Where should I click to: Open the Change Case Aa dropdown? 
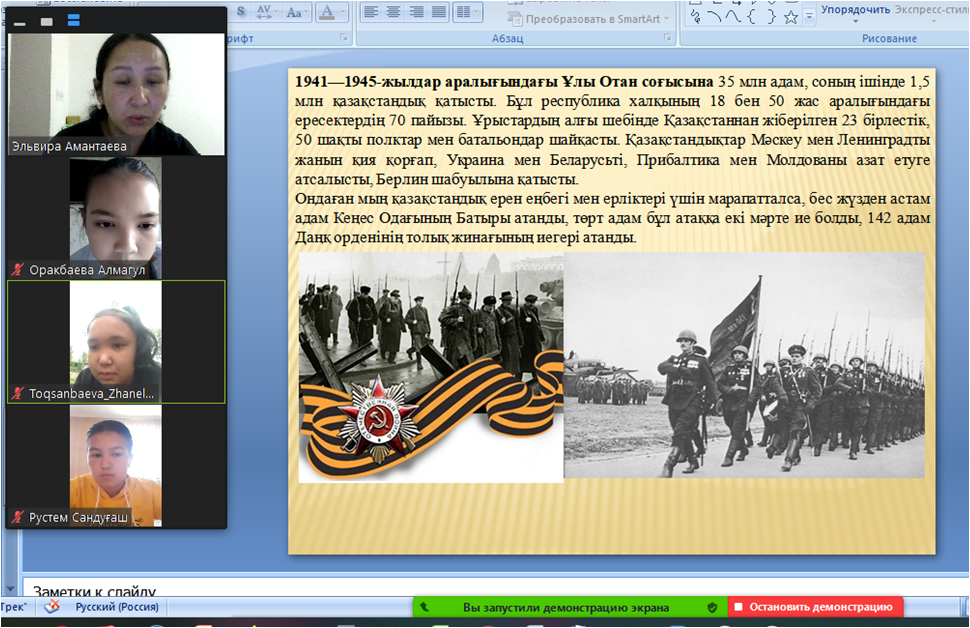[x=294, y=12]
